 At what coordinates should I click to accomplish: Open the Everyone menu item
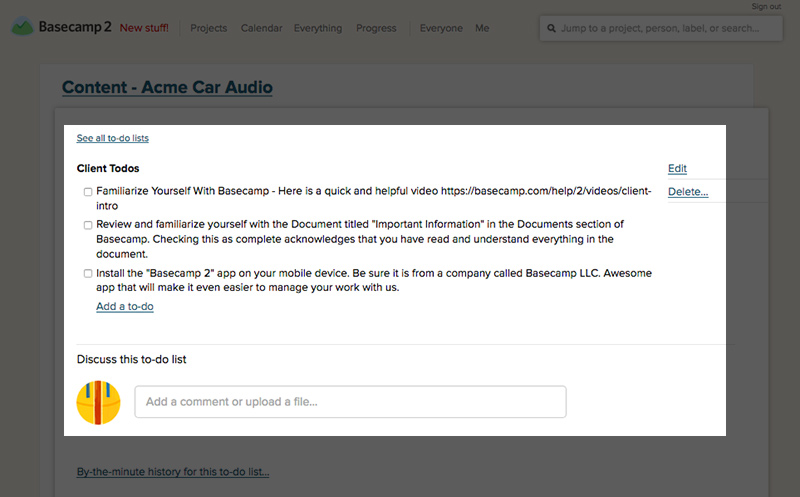tap(441, 28)
